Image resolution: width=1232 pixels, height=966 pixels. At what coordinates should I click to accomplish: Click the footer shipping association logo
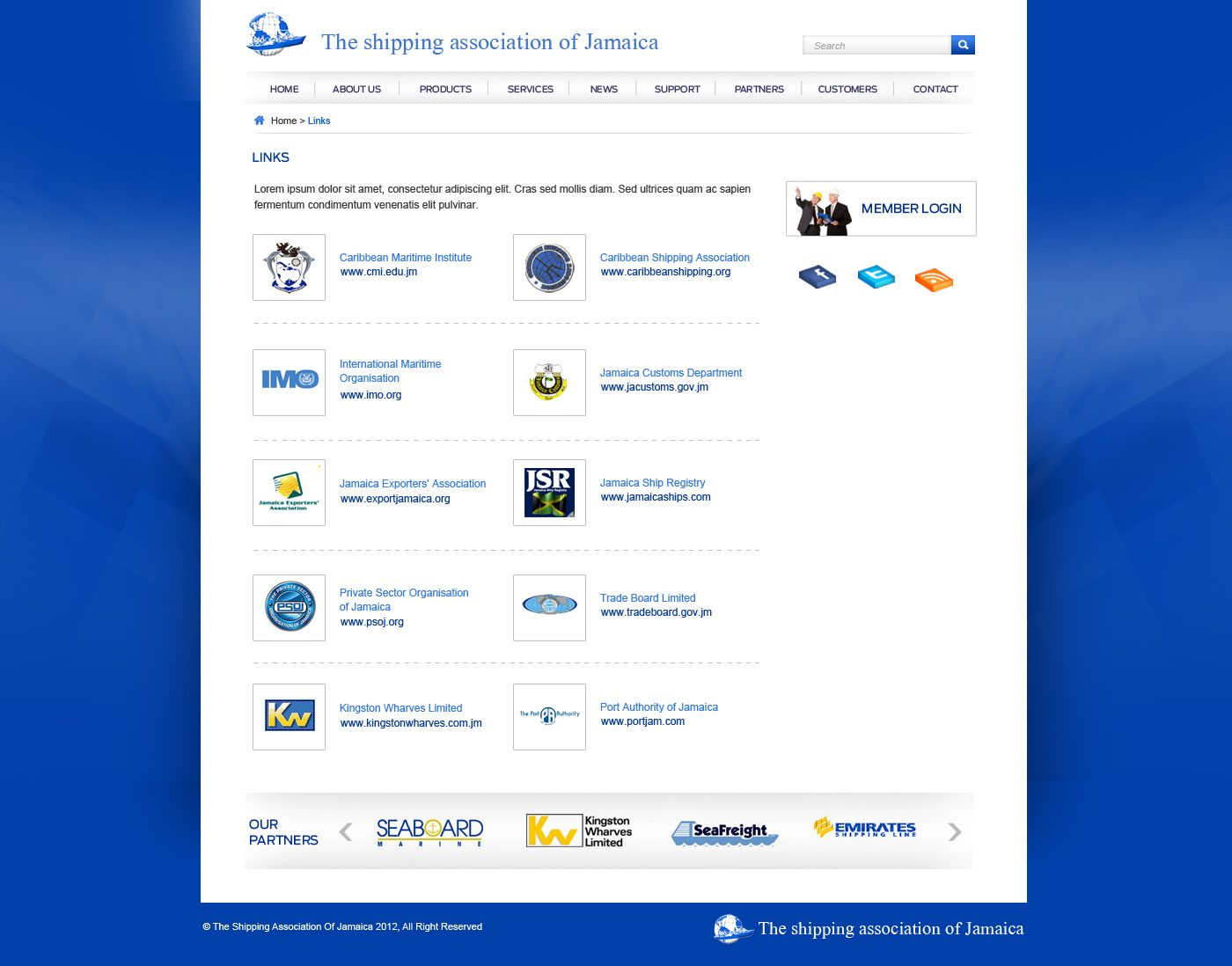click(x=869, y=929)
